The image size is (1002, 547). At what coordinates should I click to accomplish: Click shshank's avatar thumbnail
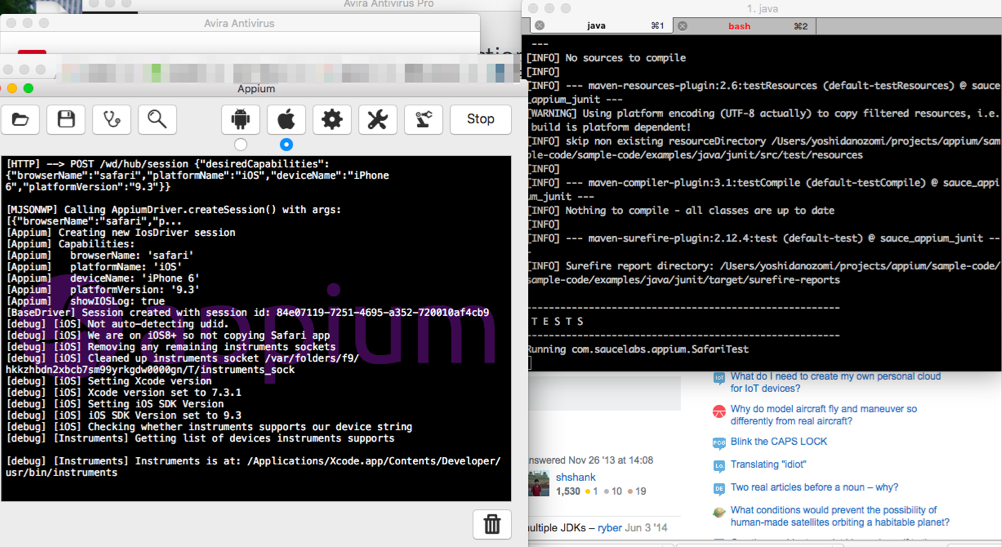pos(539,484)
